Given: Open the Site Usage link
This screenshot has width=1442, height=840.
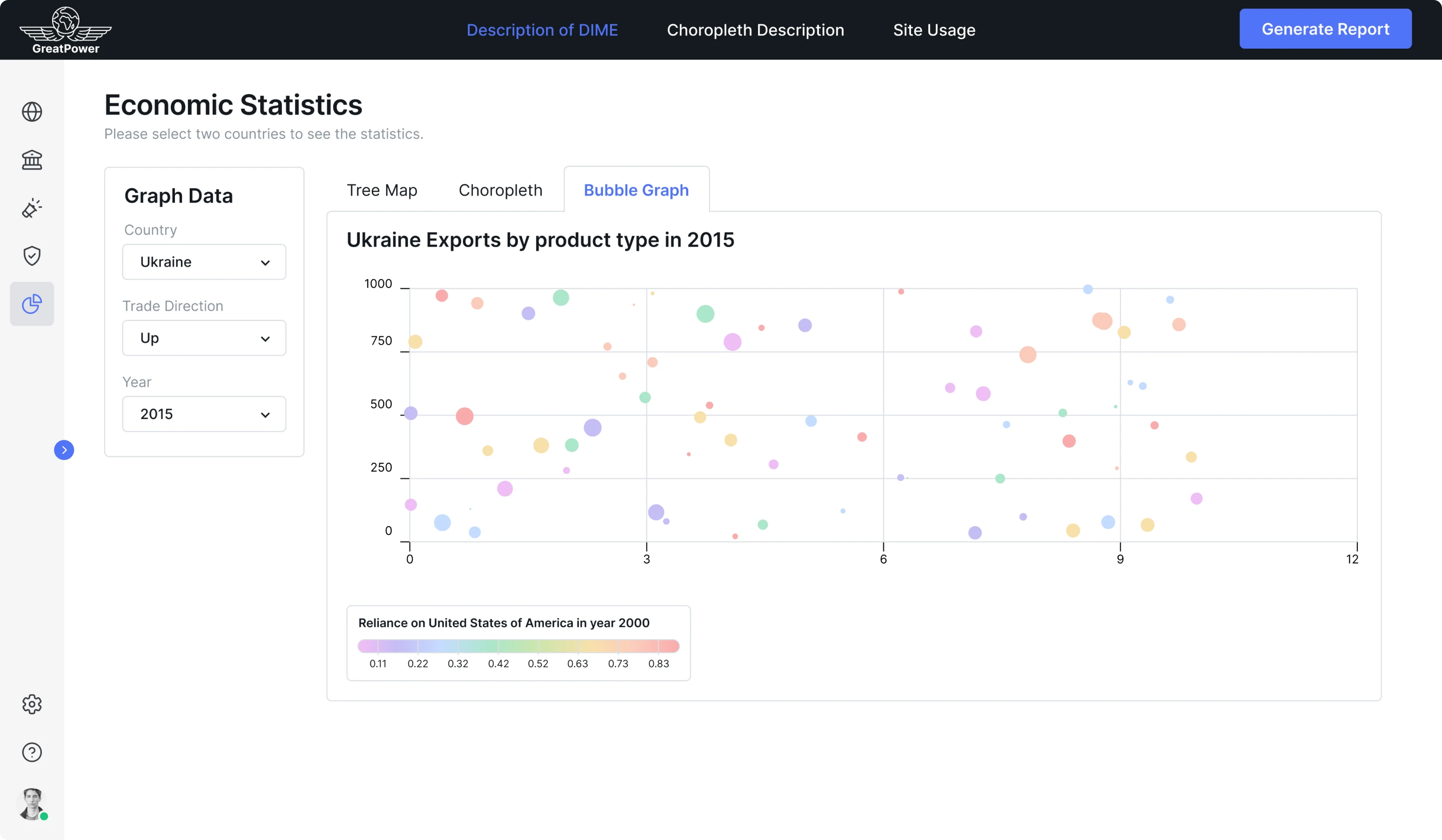Looking at the screenshot, I should (x=934, y=30).
